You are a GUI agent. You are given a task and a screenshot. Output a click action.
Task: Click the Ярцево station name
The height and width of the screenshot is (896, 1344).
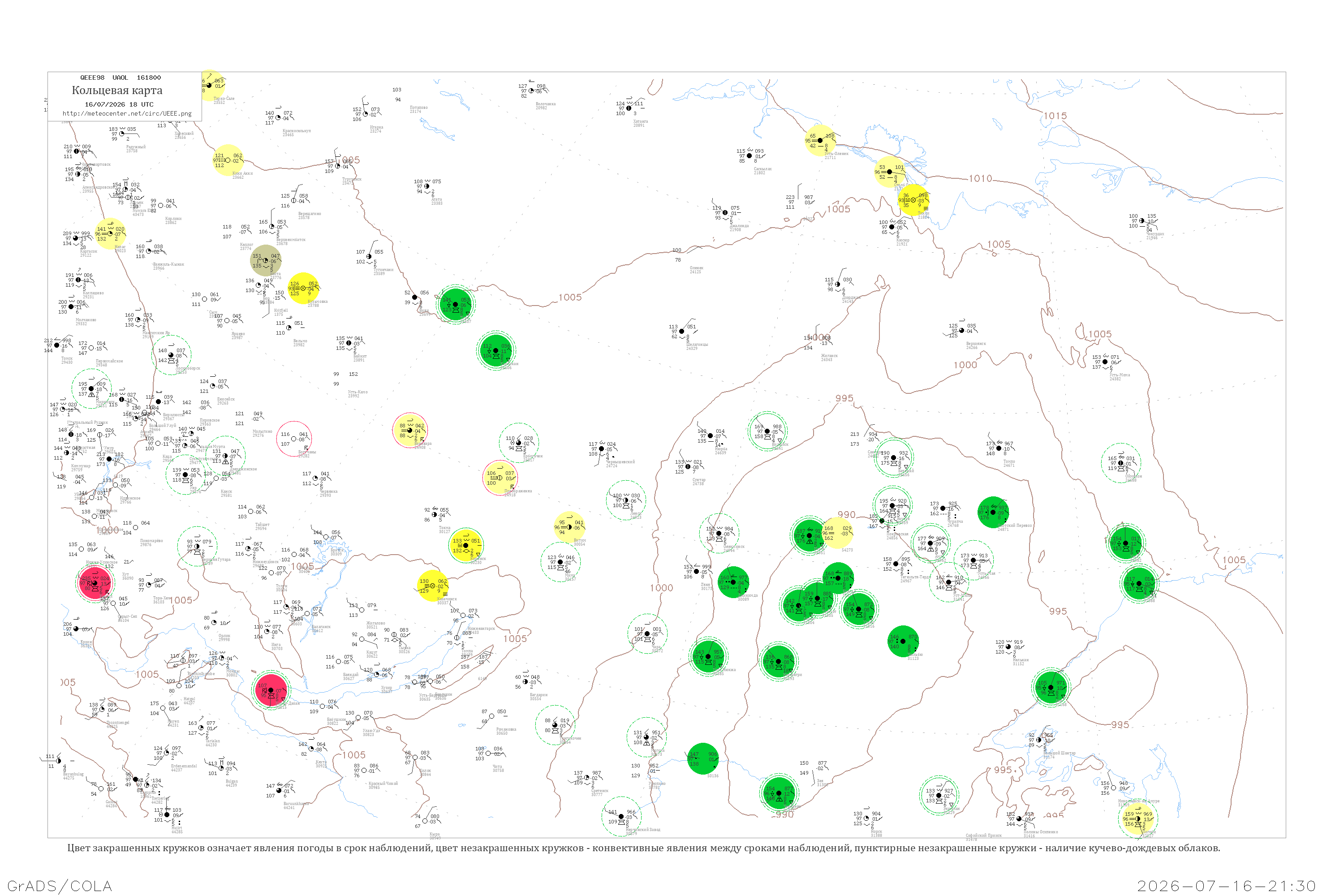click(x=238, y=334)
